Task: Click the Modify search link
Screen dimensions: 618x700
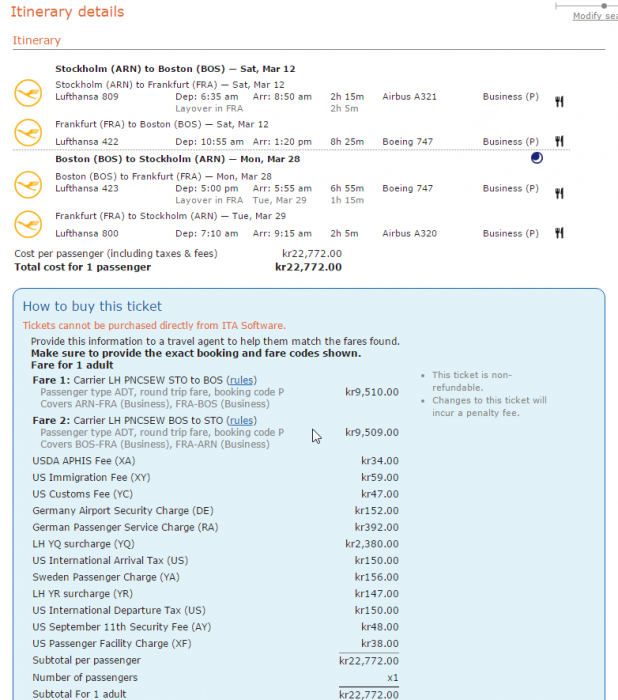Action: point(594,16)
